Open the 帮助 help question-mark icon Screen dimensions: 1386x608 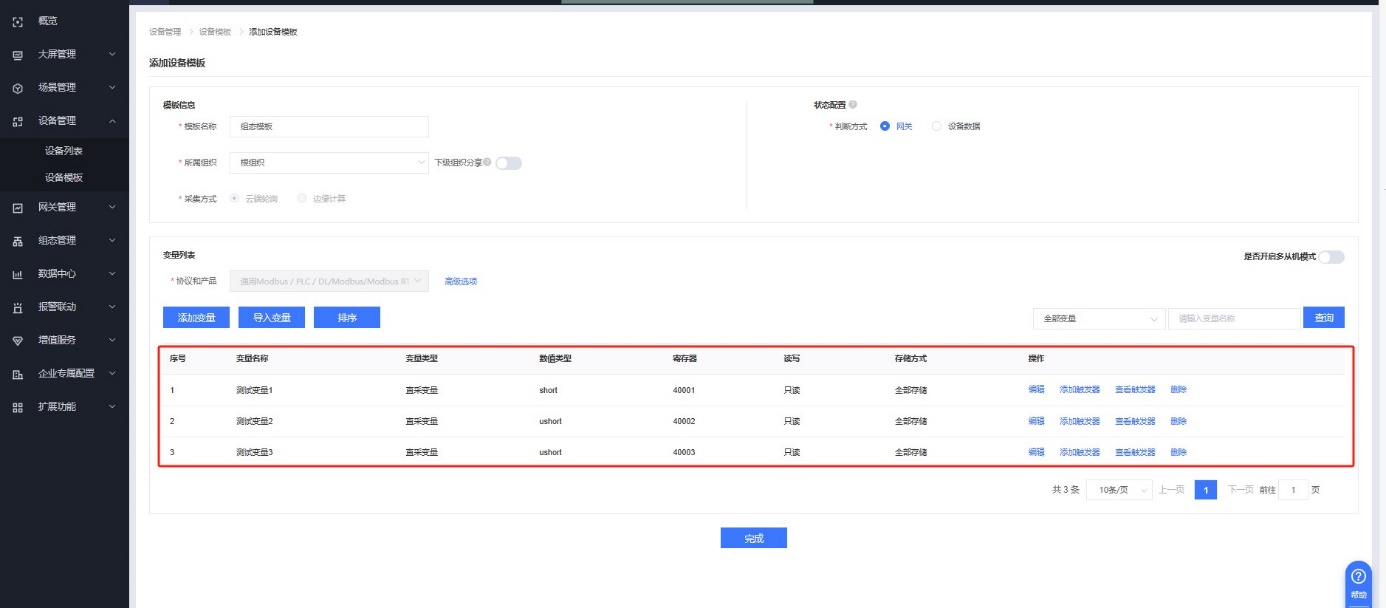(1358, 577)
